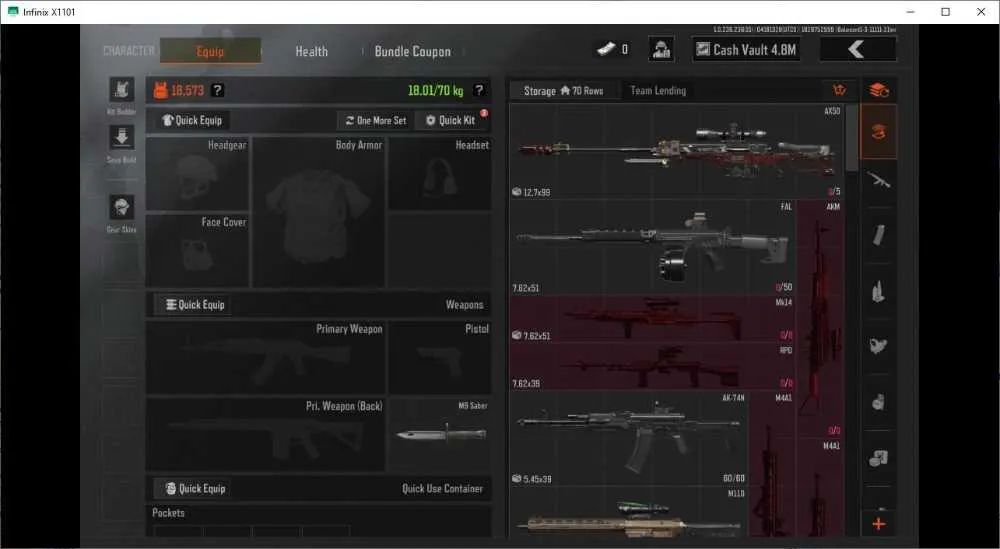This screenshot has height=549, width=1000.
Task: Open the Kit Builder icon
Action: (x=121, y=90)
